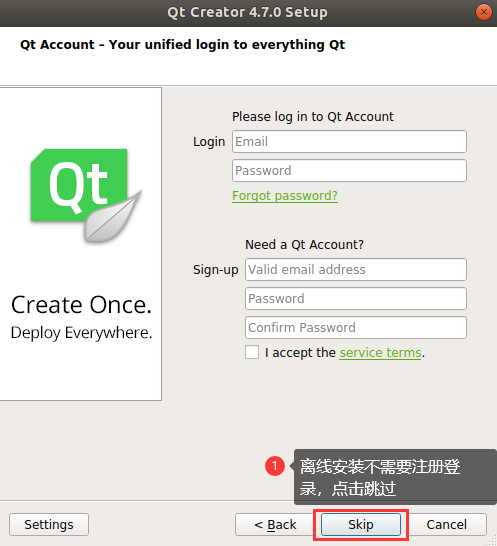
Task: Click the Login Password field
Action: (x=349, y=171)
